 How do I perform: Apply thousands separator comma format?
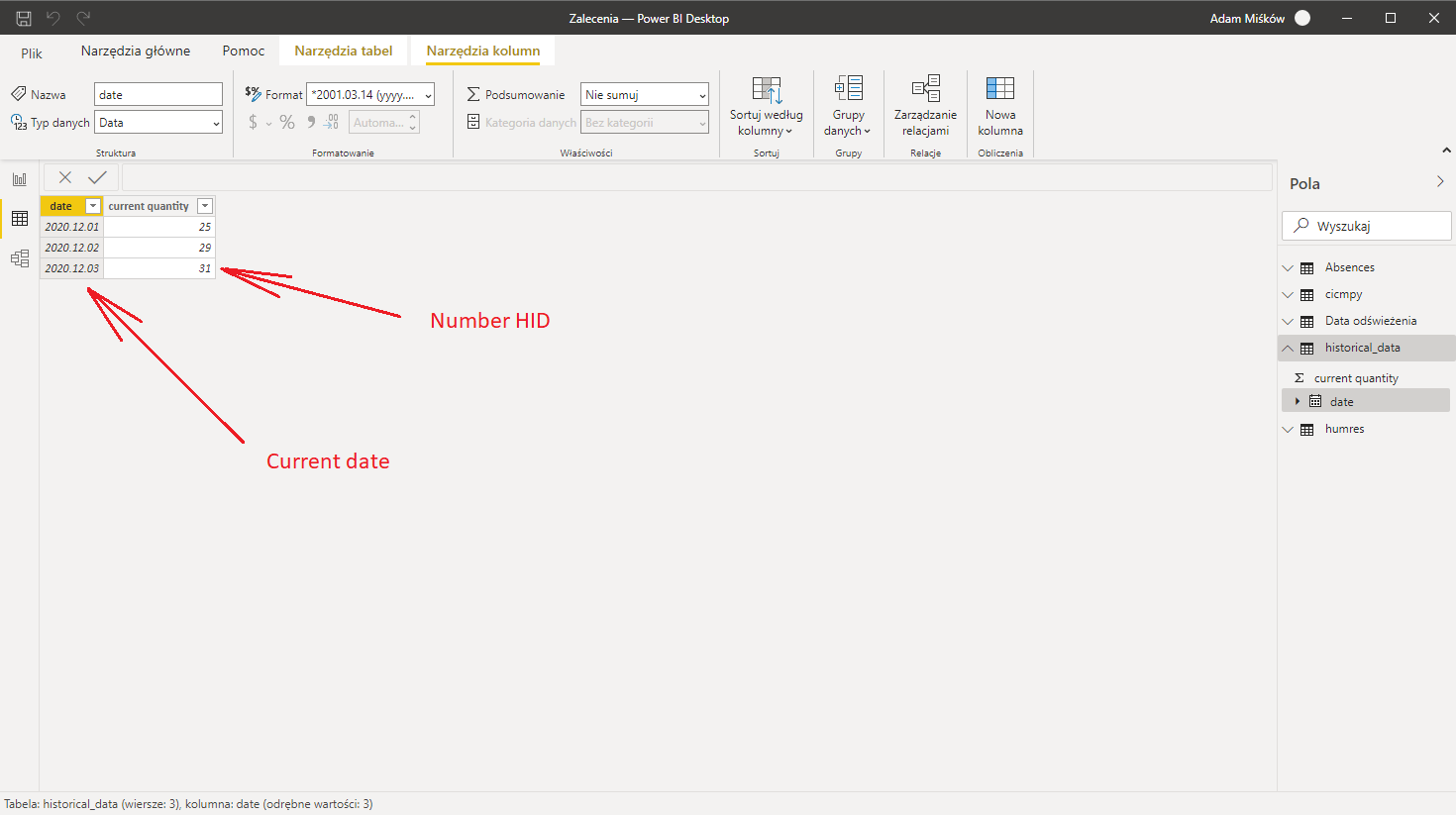click(311, 122)
